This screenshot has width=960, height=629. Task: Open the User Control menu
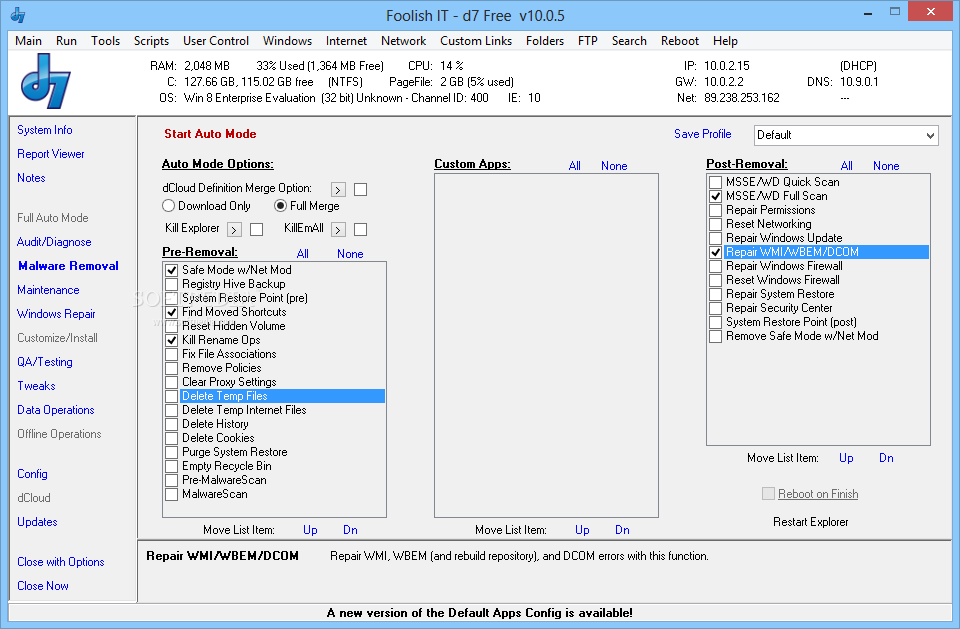216,41
